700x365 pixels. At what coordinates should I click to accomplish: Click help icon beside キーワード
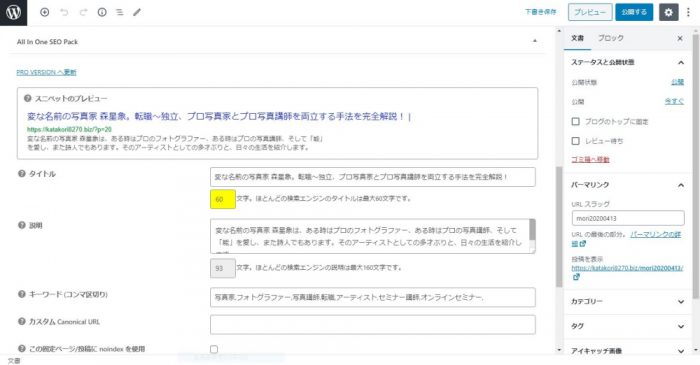(x=21, y=294)
